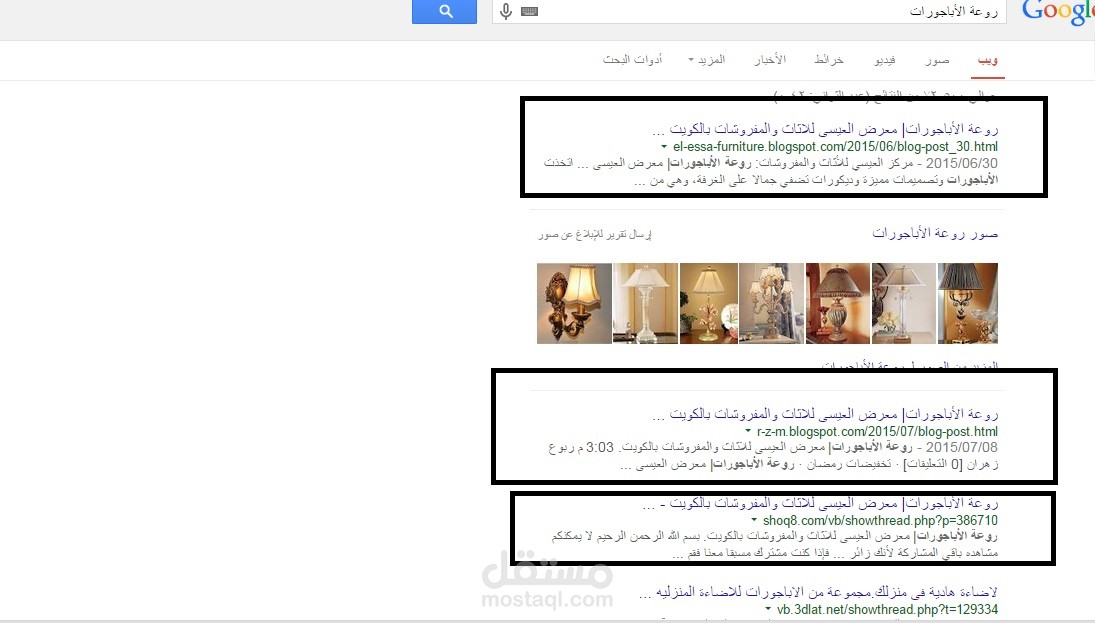This screenshot has height=623, width=1095.
Task: Expand arrow next to r-z-m.blogspot.com URL
Action: coord(748,432)
